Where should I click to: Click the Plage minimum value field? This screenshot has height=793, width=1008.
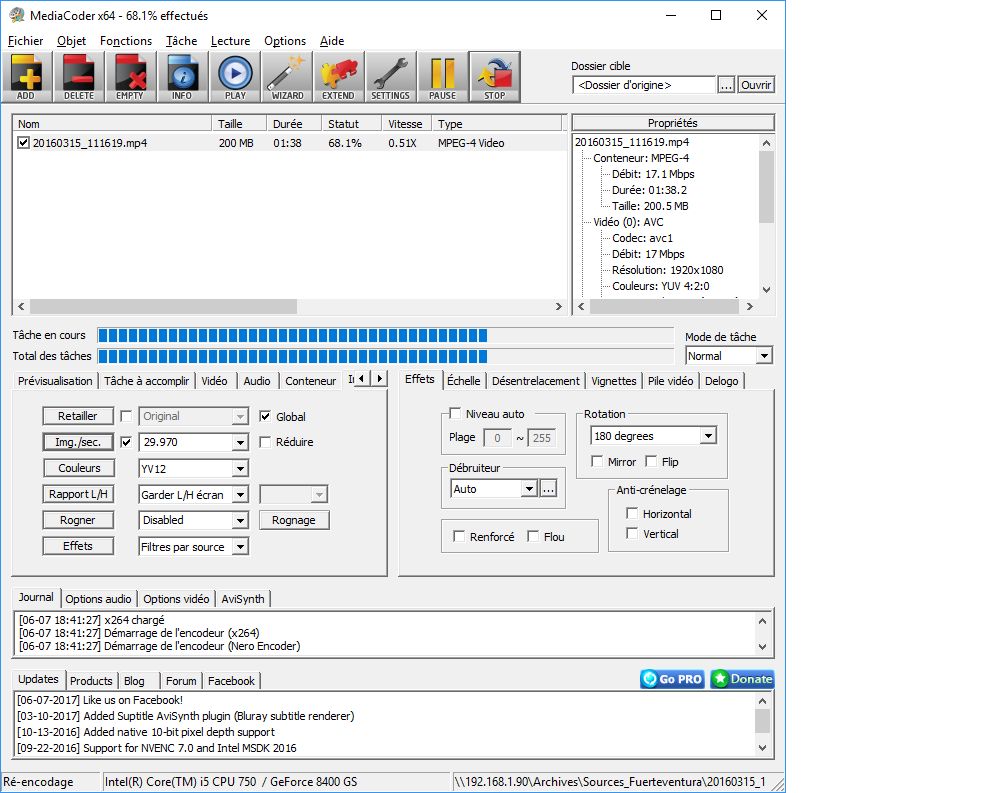pos(497,438)
